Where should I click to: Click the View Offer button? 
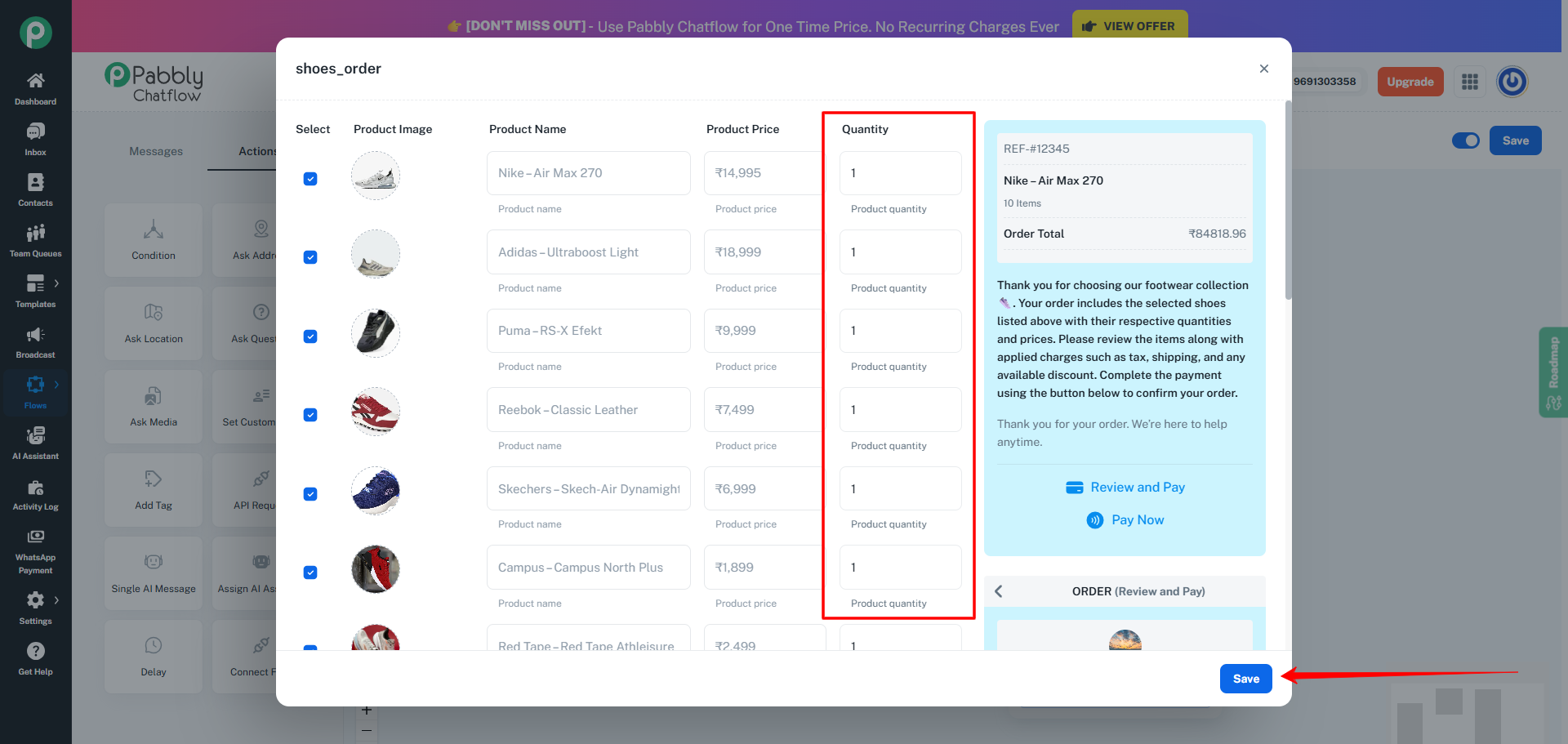(x=1129, y=26)
